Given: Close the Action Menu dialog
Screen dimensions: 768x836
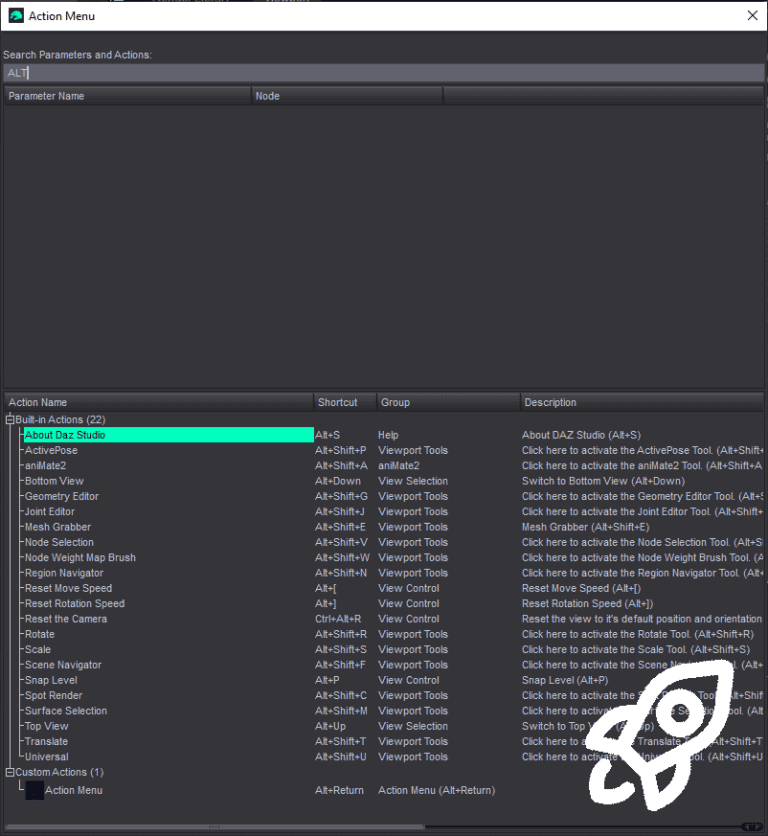Looking at the screenshot, I should click(753, 15).
